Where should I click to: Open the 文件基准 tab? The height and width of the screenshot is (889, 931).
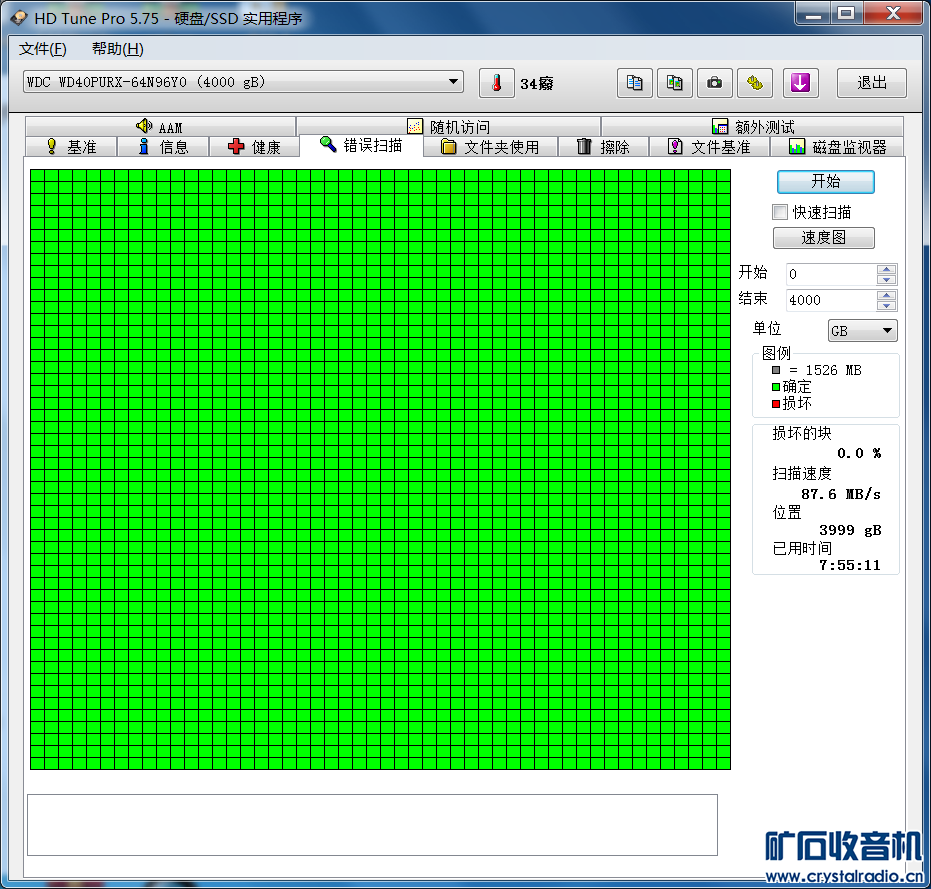(710, 147)
